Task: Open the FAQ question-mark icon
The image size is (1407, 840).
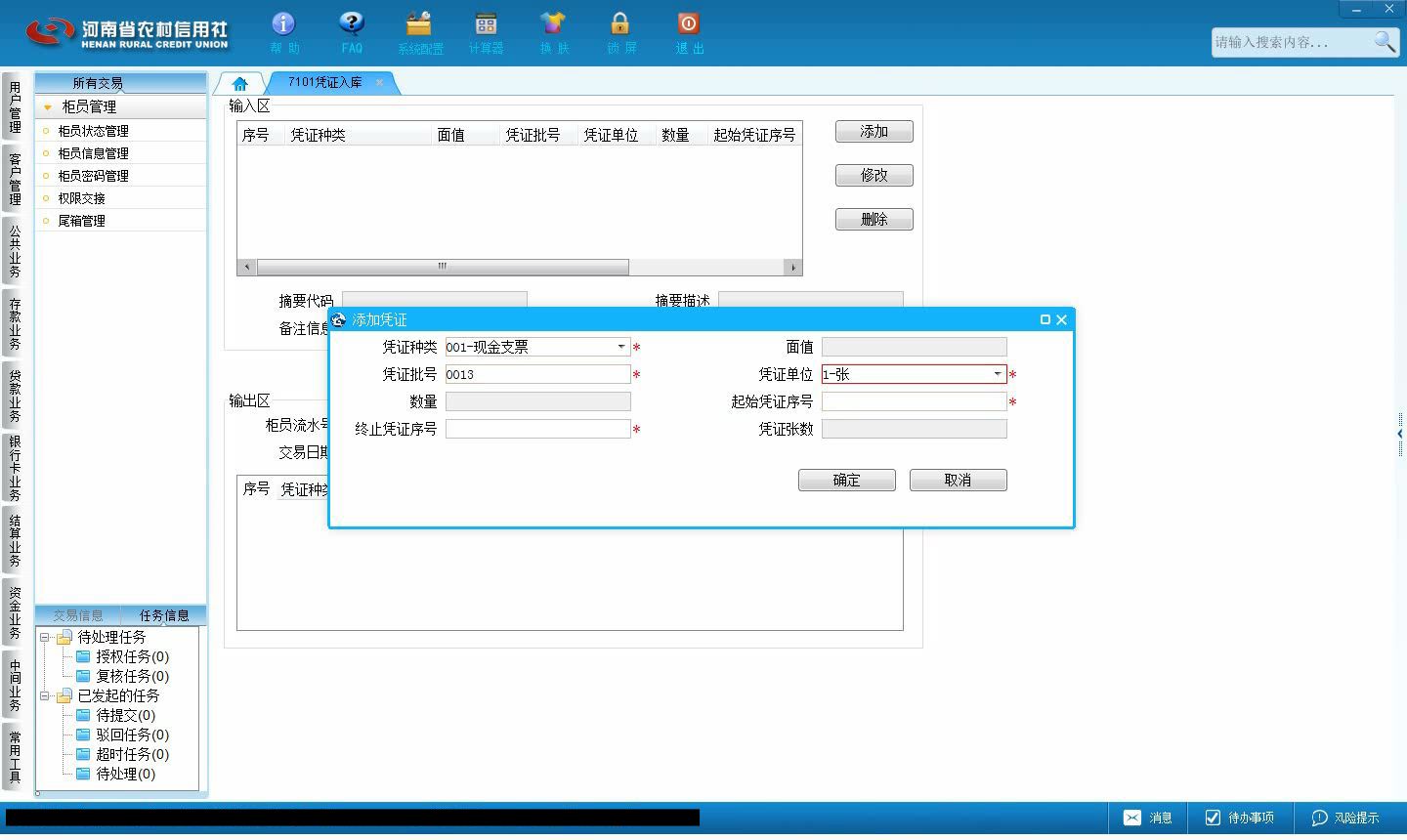Action: (352, 23)
